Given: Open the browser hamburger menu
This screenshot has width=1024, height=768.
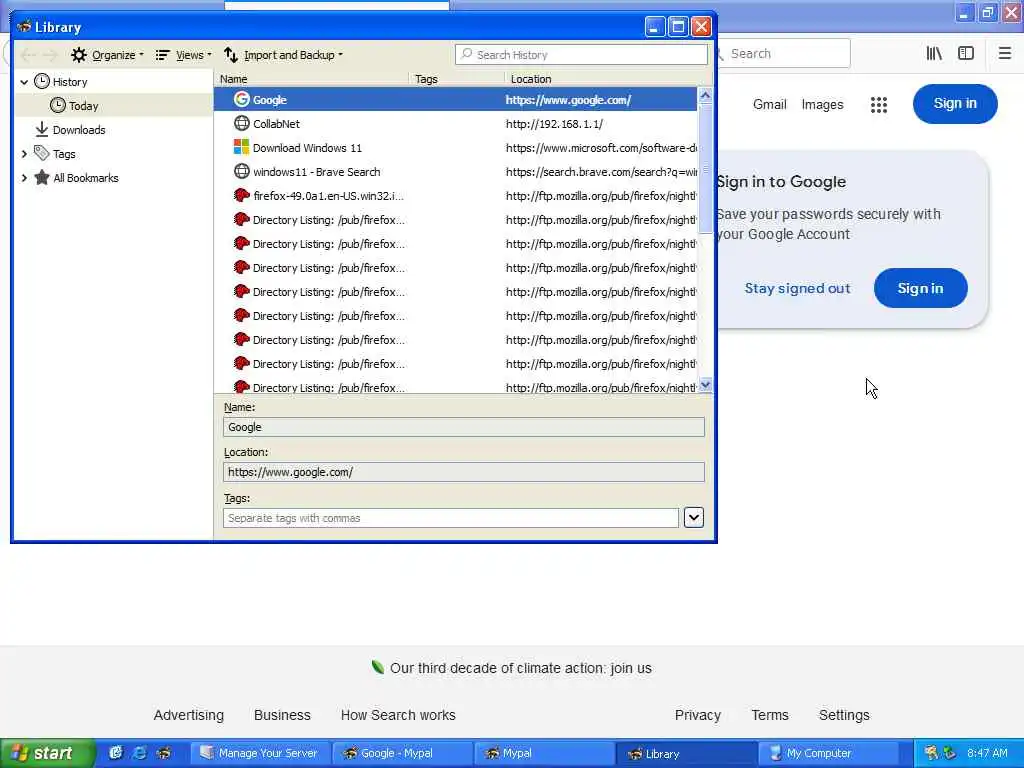Looking at the screenshot, I should (1004, 54).
